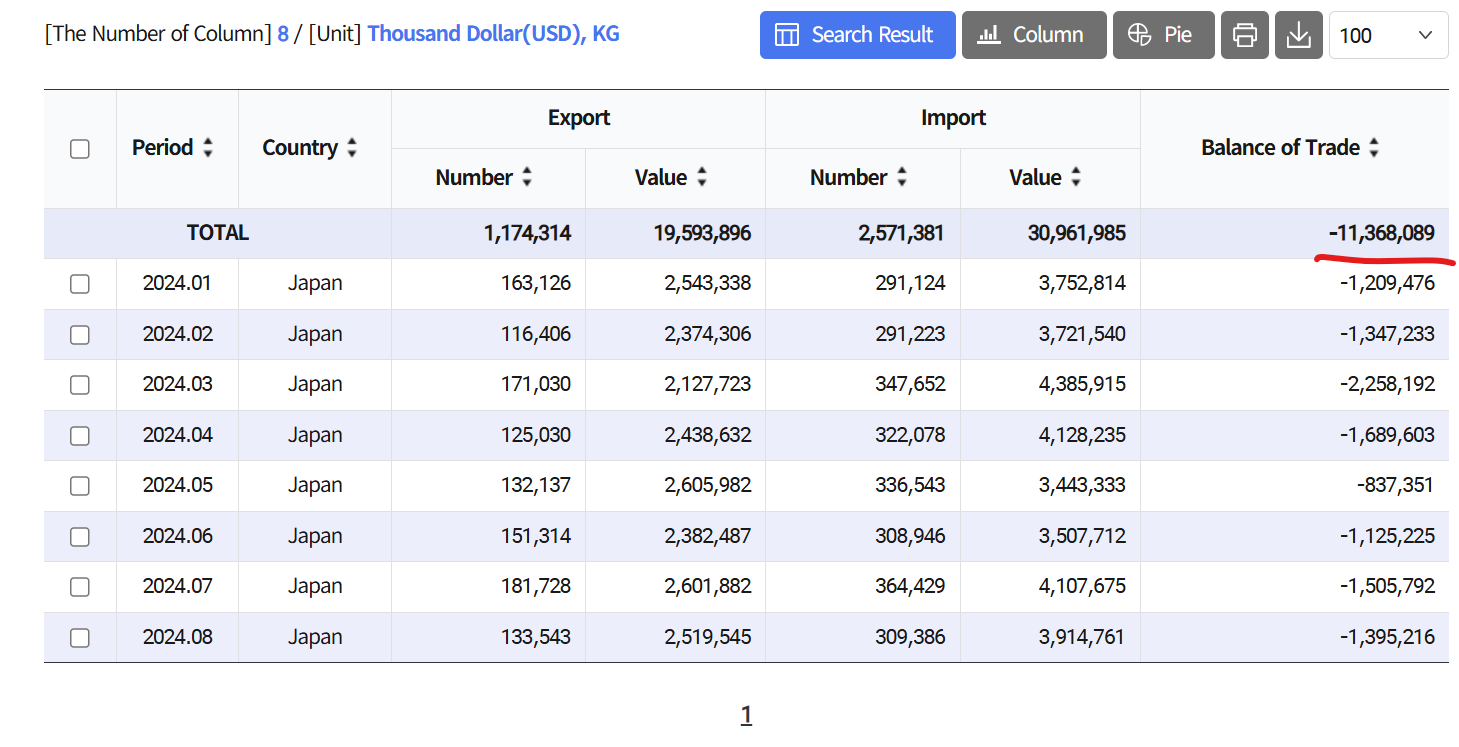
Task: Check the 2024.05 Japan row checkbox
Action: 80,486
